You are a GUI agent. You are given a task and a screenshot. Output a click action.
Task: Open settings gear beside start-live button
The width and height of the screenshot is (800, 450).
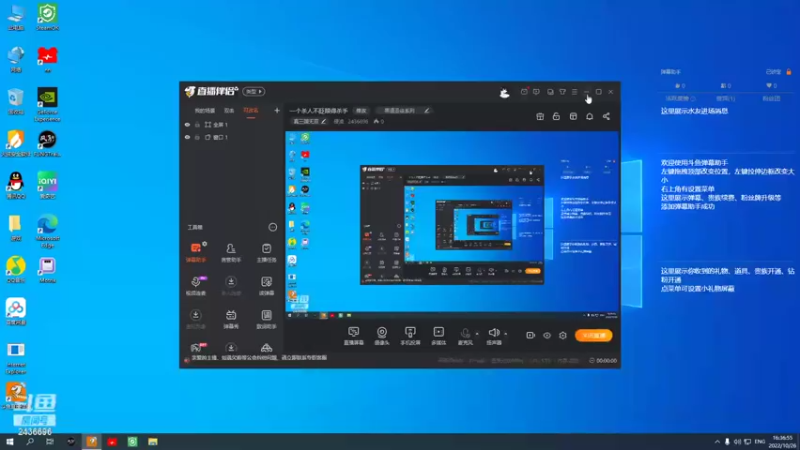(x=563, y=335)
